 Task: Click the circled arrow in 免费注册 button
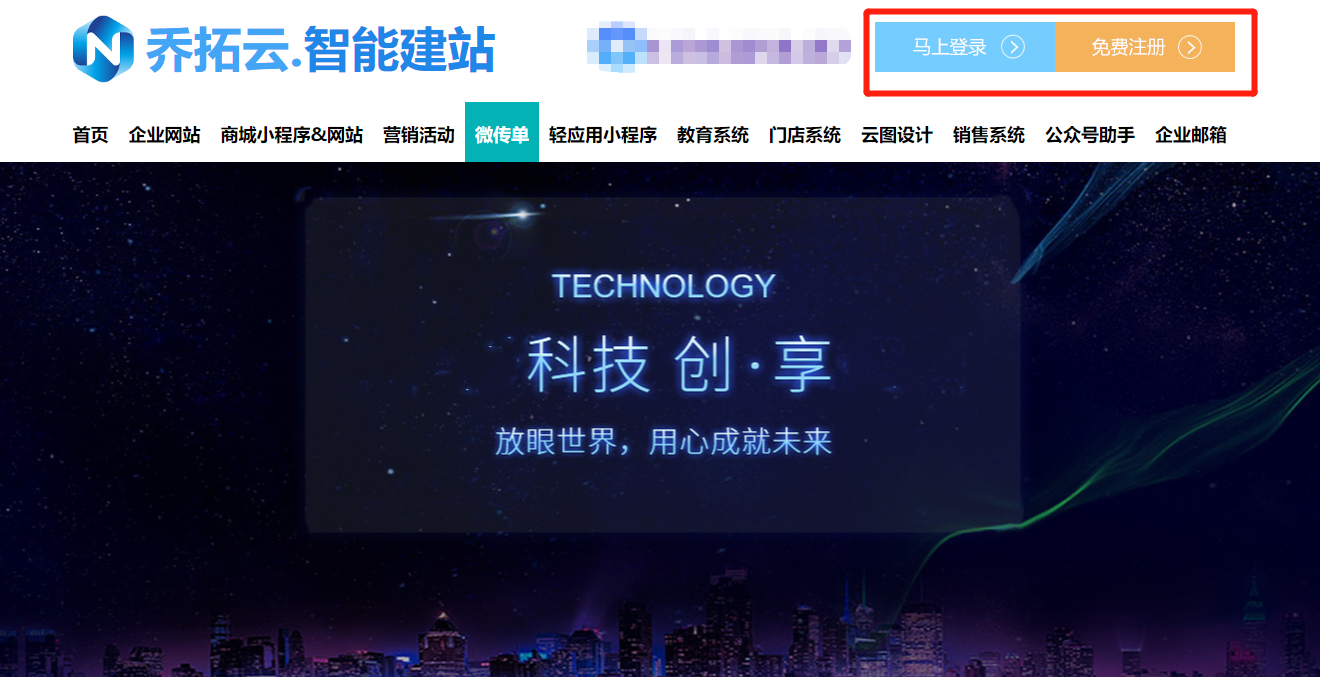(1189, 47)
